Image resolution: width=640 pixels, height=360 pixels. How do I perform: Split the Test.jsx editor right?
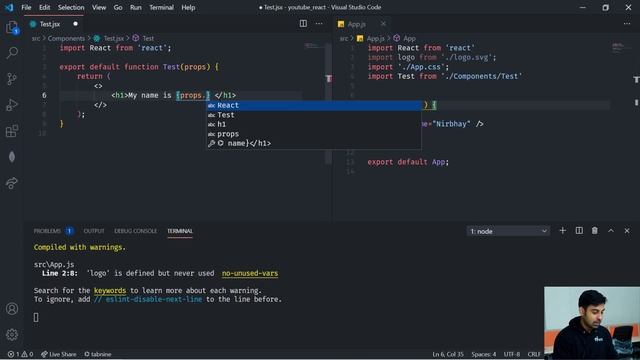point(303,24)
